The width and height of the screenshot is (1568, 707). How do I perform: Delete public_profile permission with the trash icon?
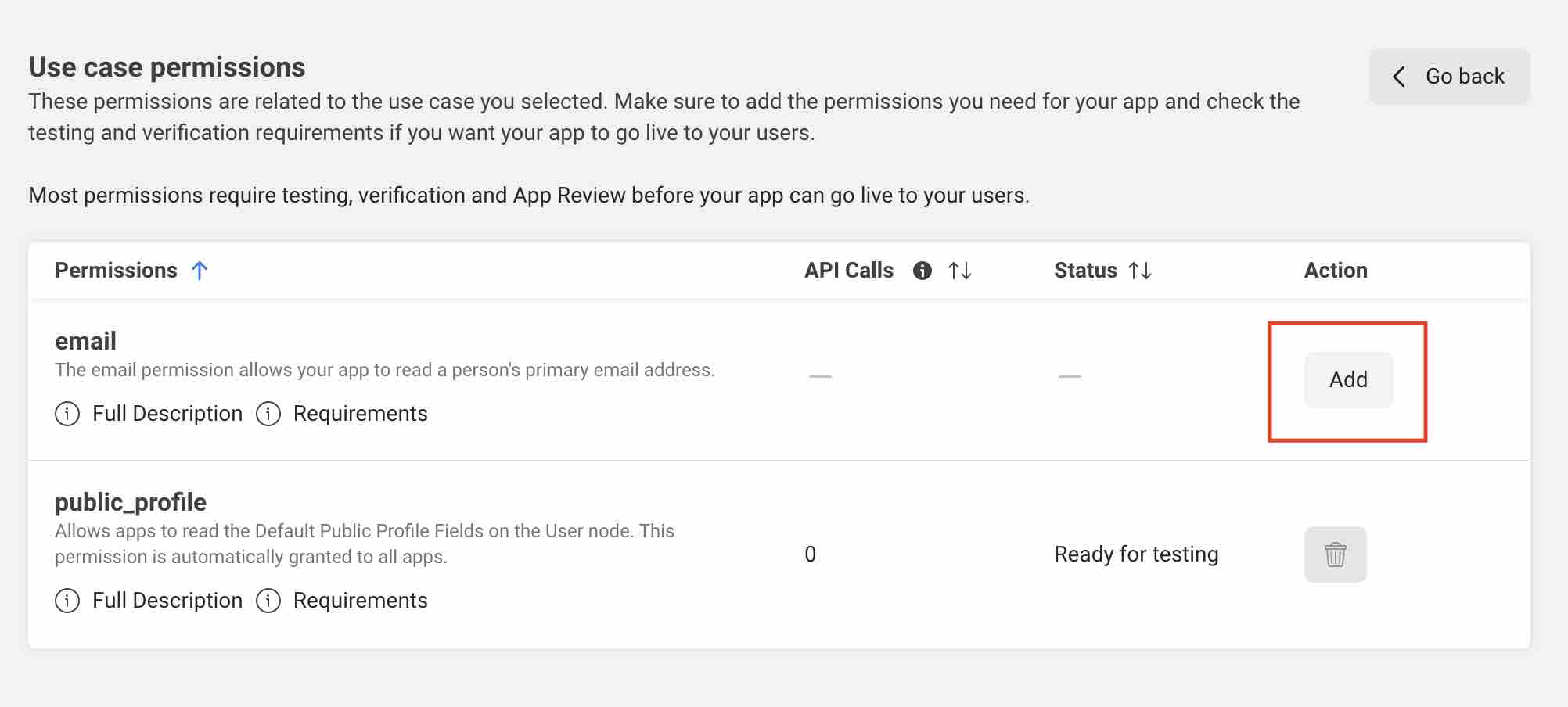click(1335, 554)
